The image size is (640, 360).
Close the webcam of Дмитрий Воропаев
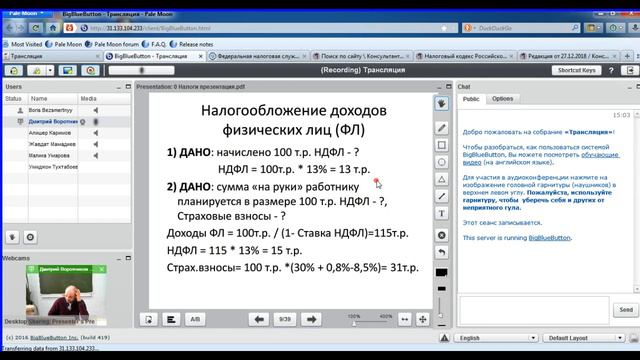click(x=102, y=269)
